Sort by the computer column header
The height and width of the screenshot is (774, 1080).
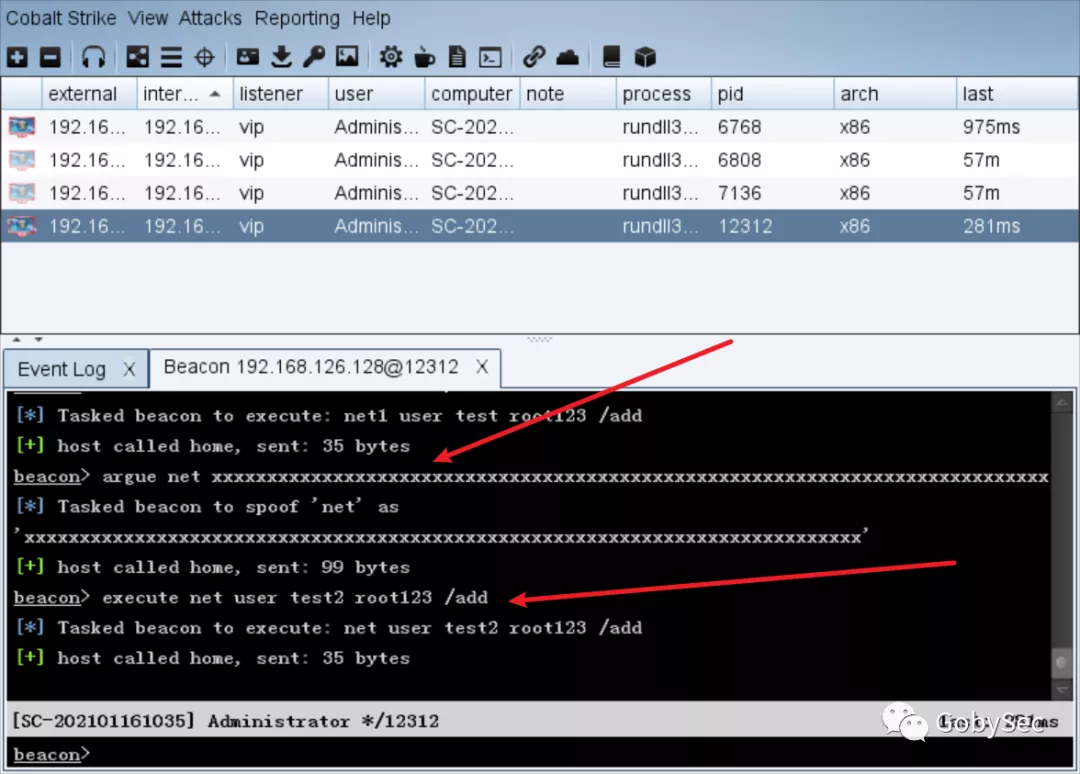472,94
